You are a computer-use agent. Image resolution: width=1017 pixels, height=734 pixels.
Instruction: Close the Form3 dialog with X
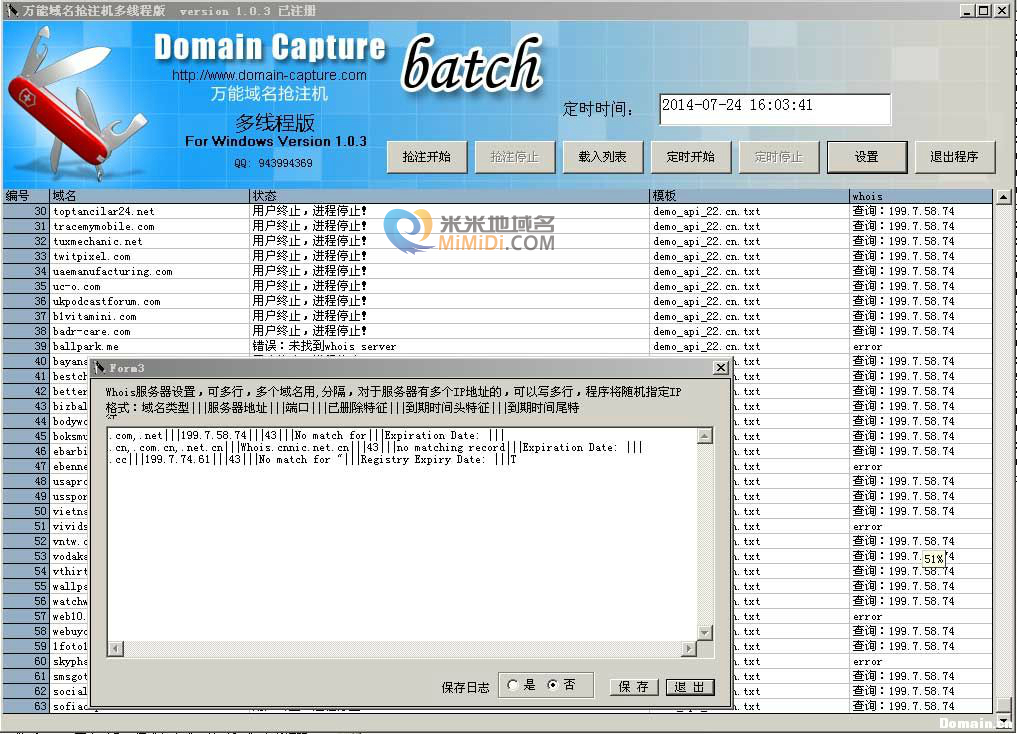[721, 368]
